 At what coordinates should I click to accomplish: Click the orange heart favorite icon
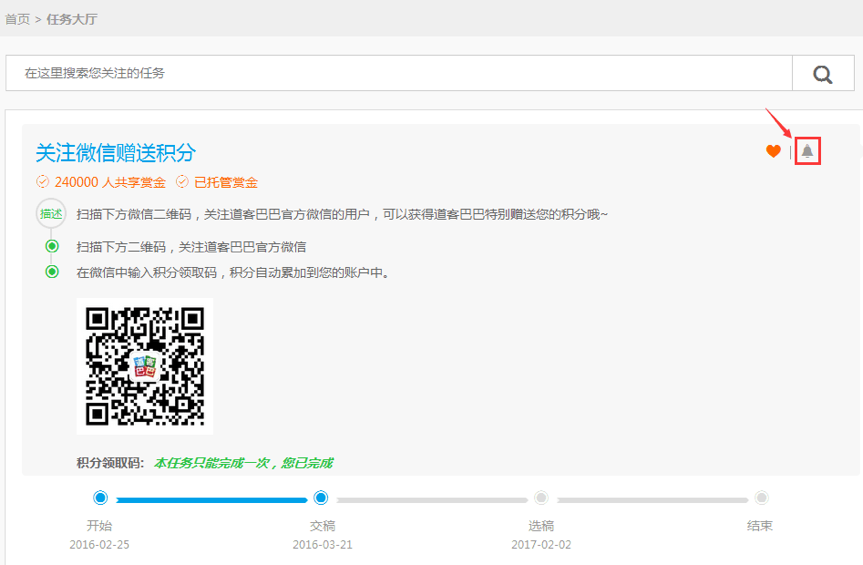[x=773, y=151]
